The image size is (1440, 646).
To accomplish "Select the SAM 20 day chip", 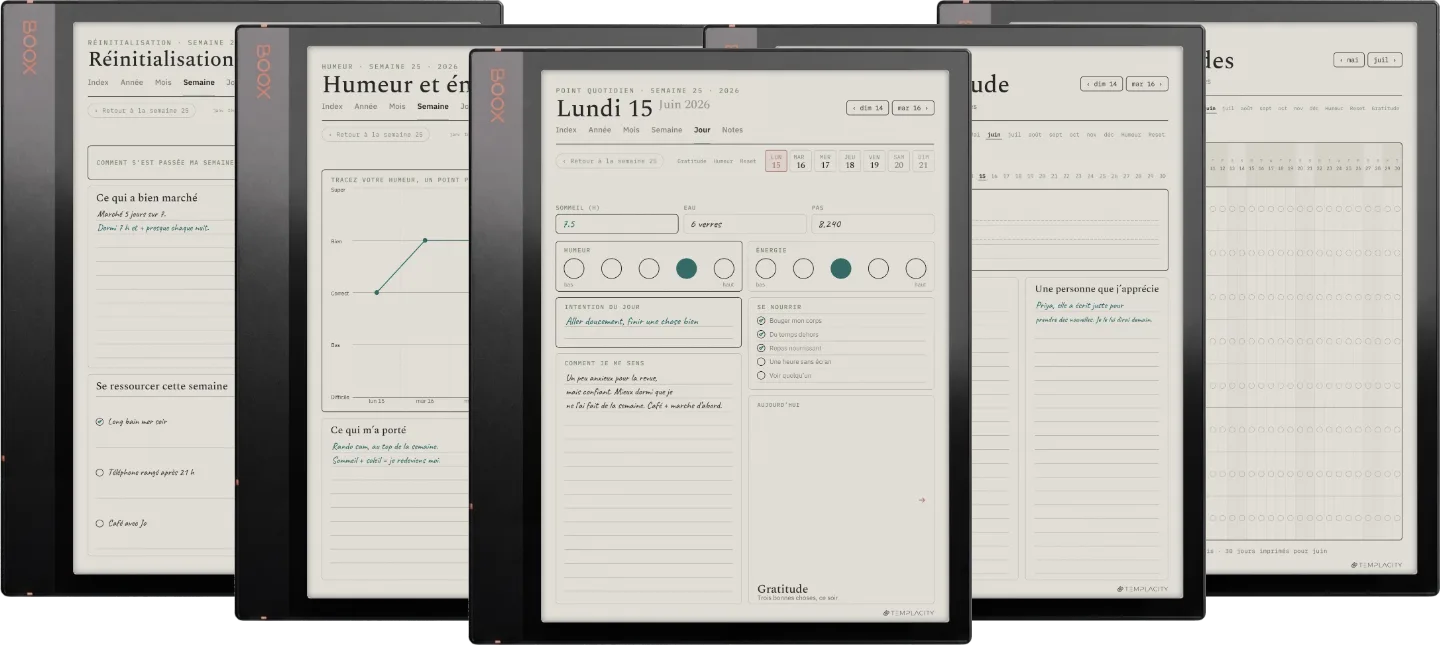I will coord(899,161).
